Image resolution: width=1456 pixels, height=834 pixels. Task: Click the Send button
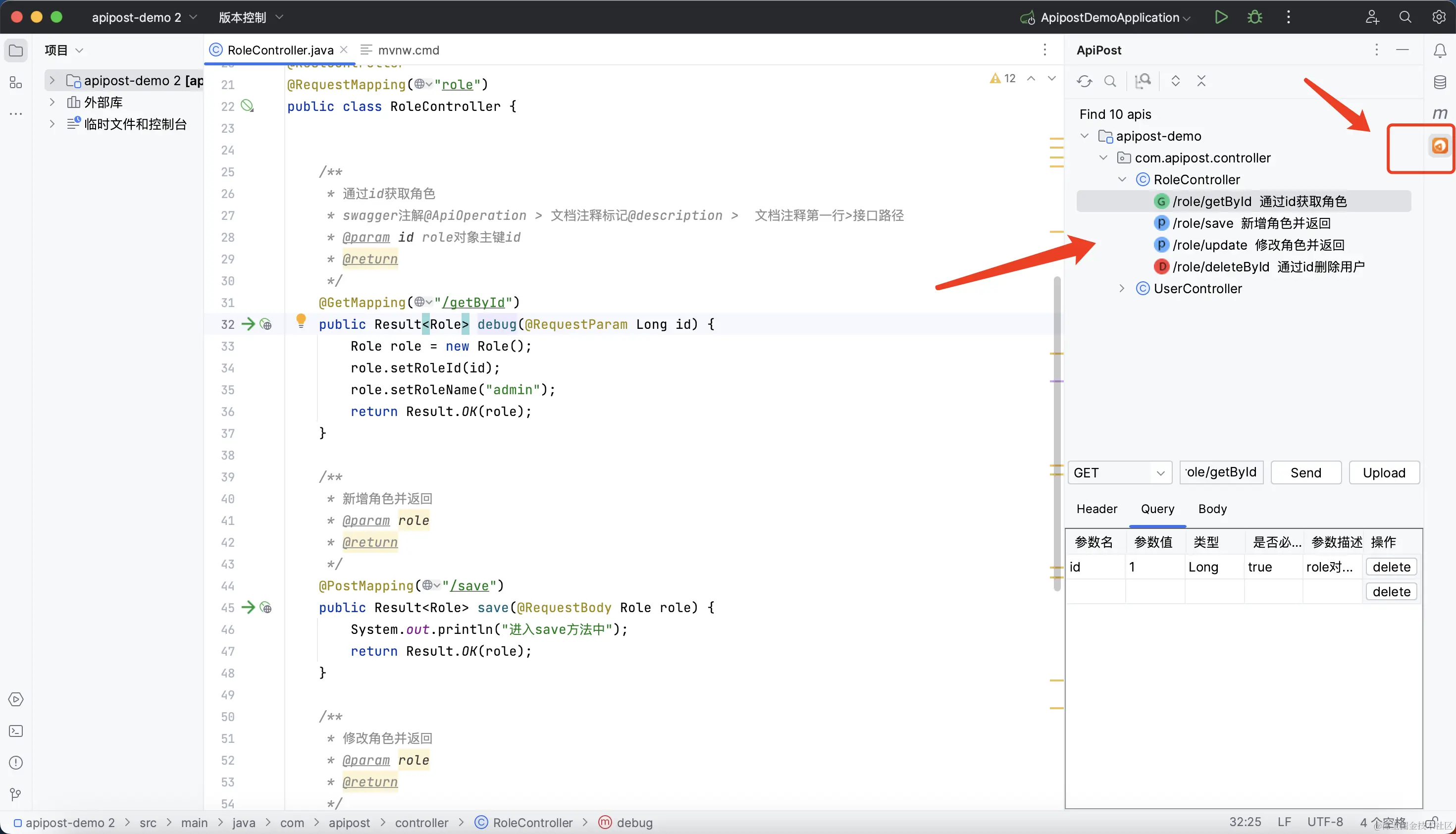coord(1305,473)
